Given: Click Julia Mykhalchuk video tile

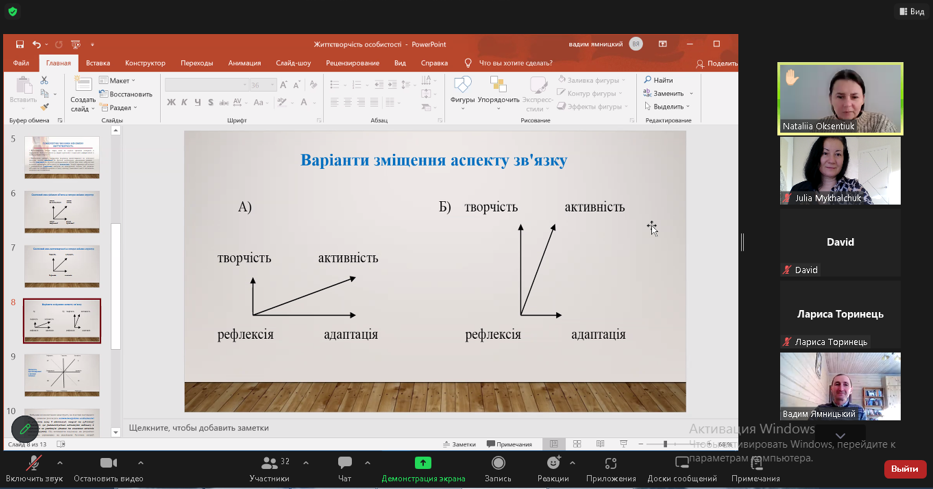Looking at the screenshot, I should tap(840, 171).
